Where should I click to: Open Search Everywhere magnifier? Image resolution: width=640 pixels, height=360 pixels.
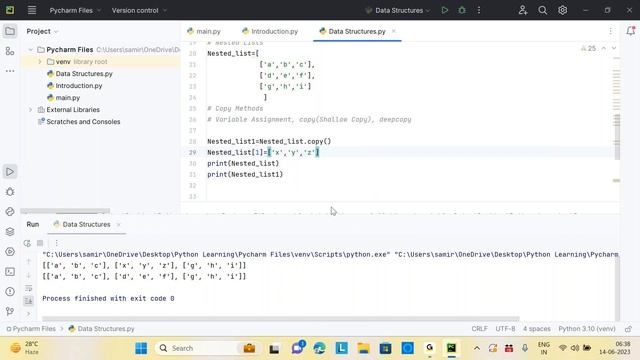(x=542, y=10)
